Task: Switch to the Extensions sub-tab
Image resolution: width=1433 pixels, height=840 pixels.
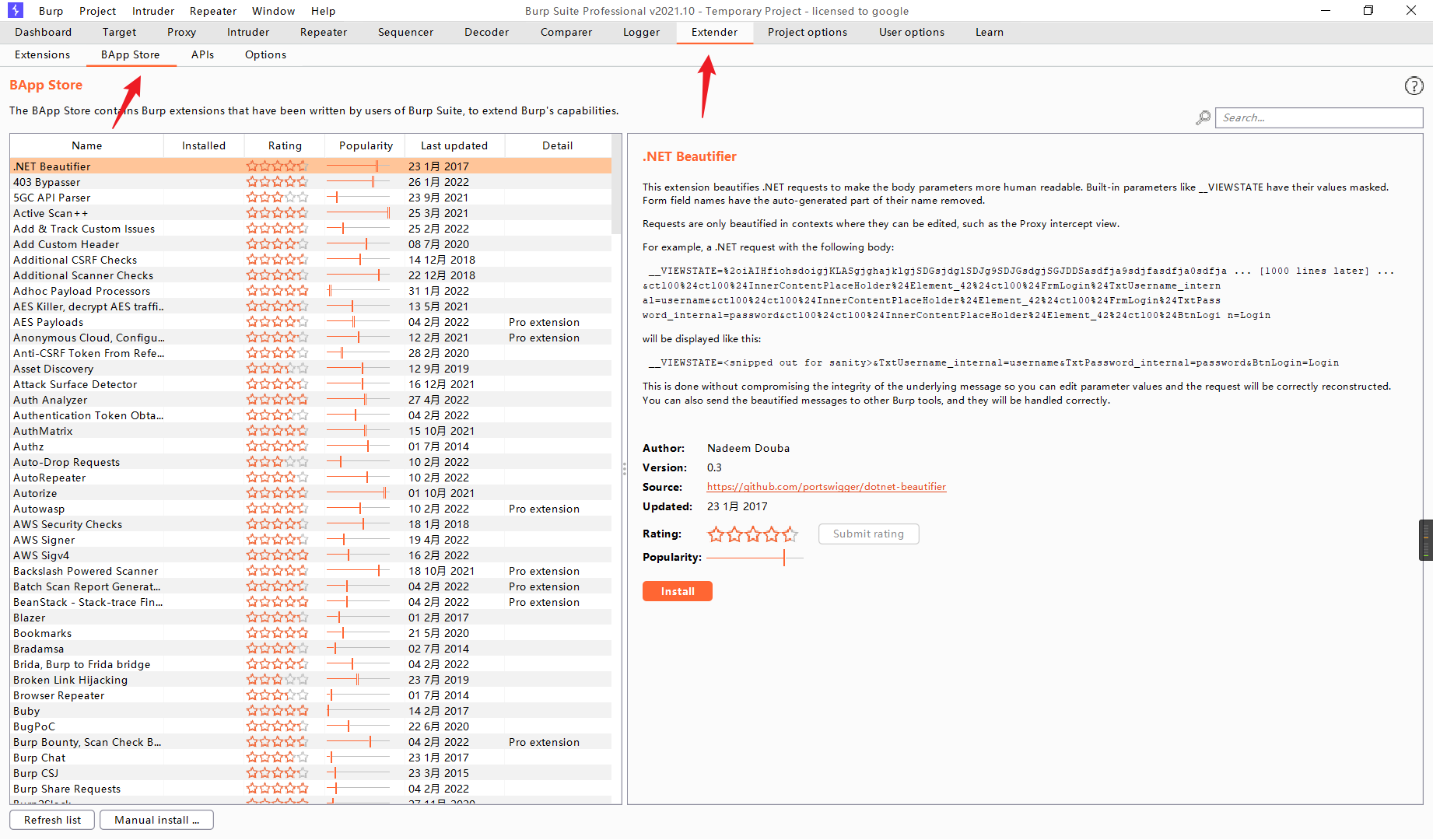Action: pos(42,54)
